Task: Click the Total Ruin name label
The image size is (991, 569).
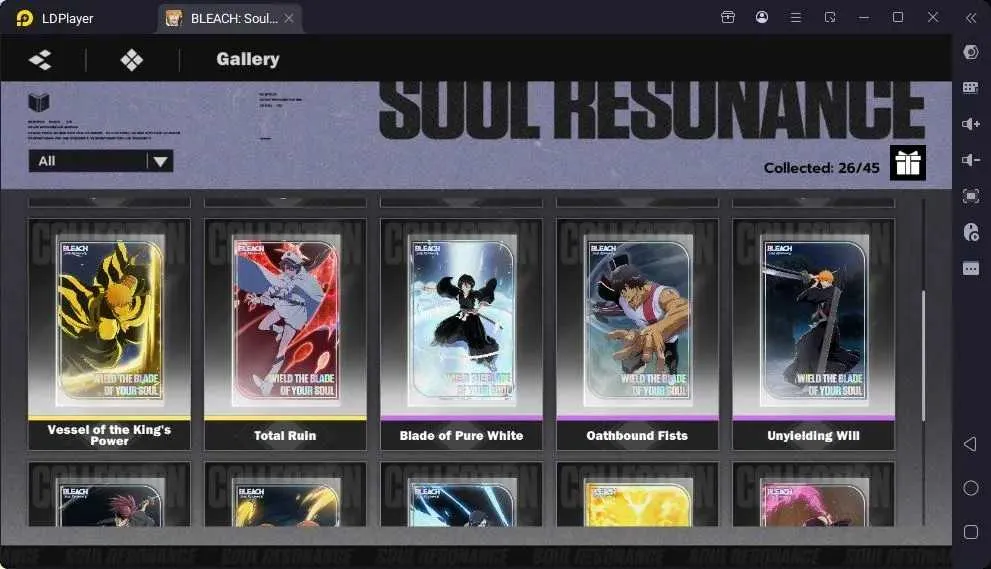Action: [285, 436]
